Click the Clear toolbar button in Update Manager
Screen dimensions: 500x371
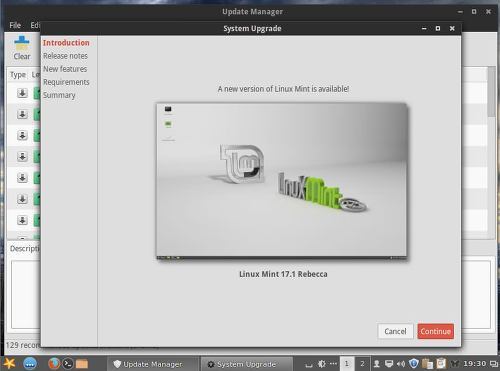(22, 49)
